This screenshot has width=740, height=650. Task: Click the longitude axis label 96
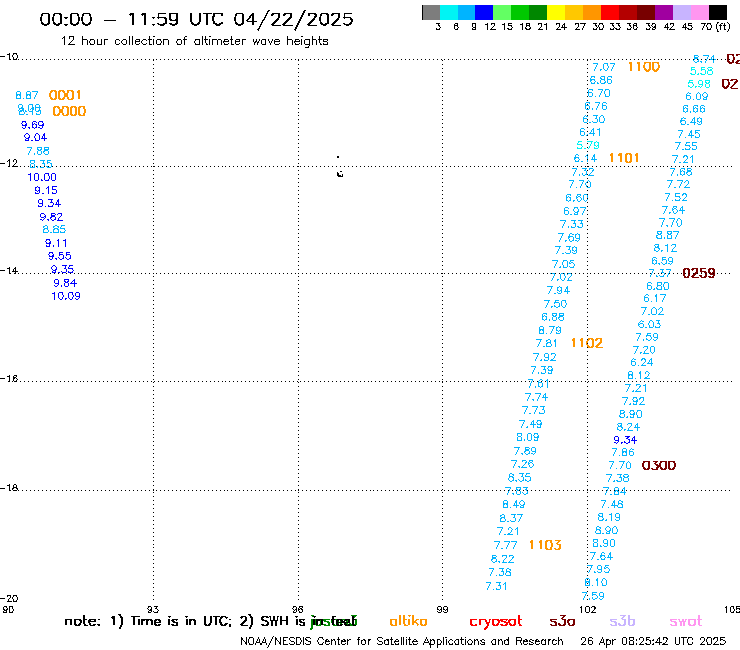[x=298, y=609]
